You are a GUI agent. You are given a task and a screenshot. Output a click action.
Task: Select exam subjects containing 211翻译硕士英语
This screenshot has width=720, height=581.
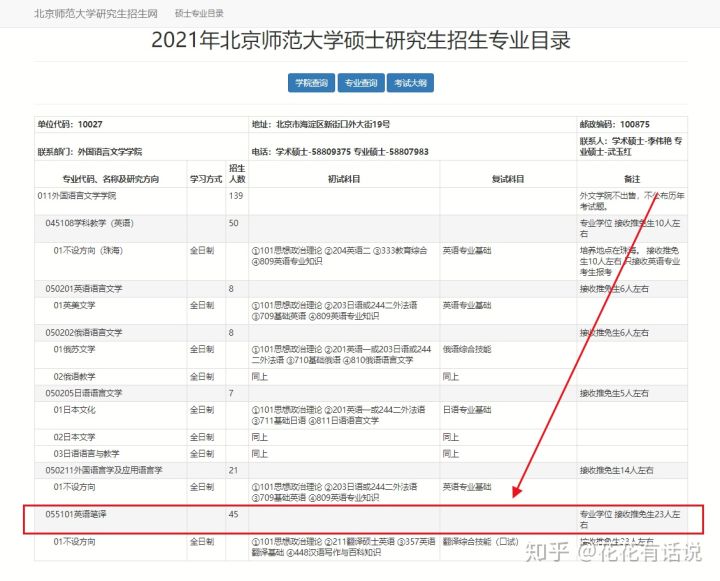[343, 547]
